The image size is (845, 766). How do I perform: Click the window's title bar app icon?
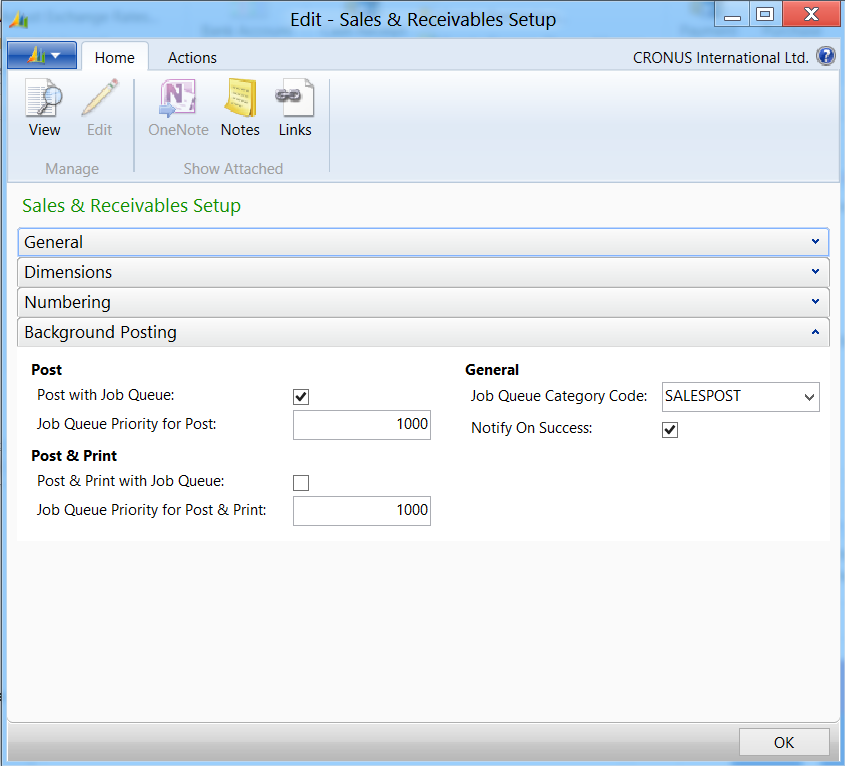click(18, 19)
